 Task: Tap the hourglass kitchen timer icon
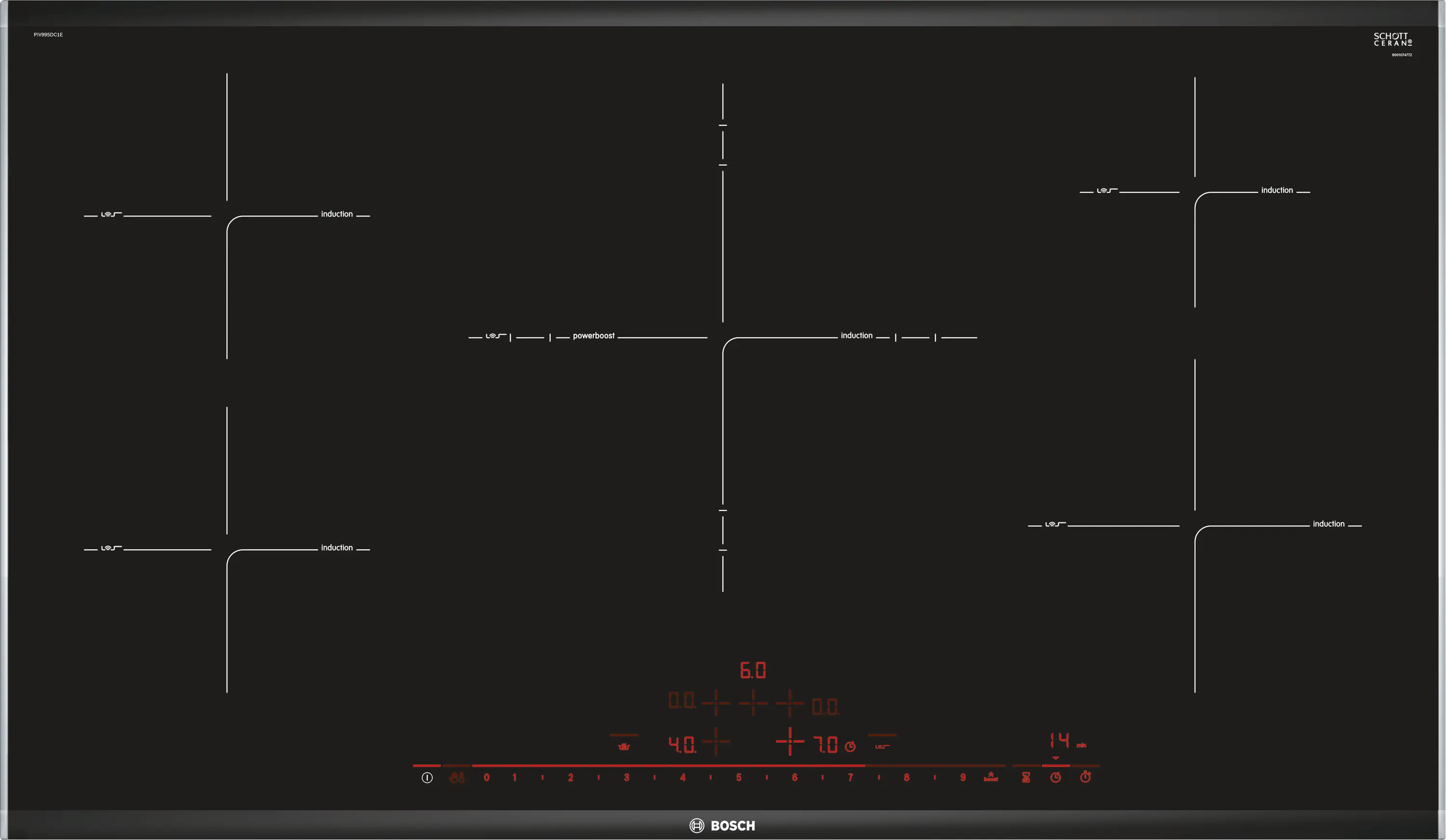(1026, 777)
